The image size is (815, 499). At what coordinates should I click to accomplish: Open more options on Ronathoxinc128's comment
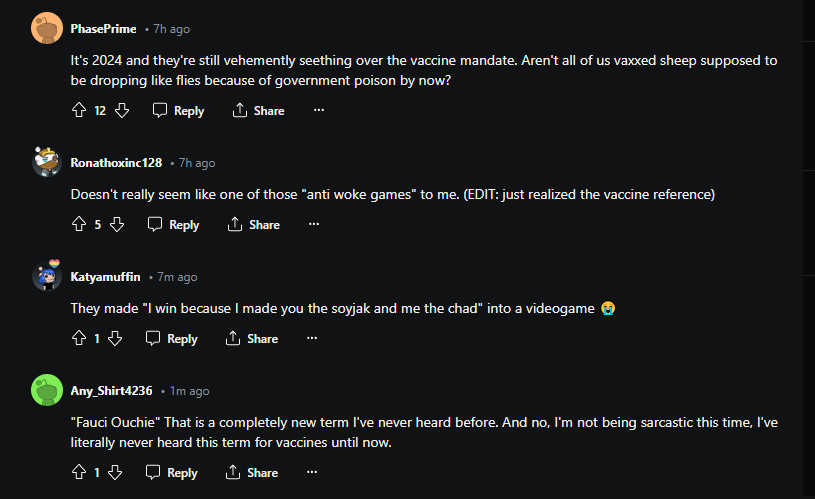[314, 225]
